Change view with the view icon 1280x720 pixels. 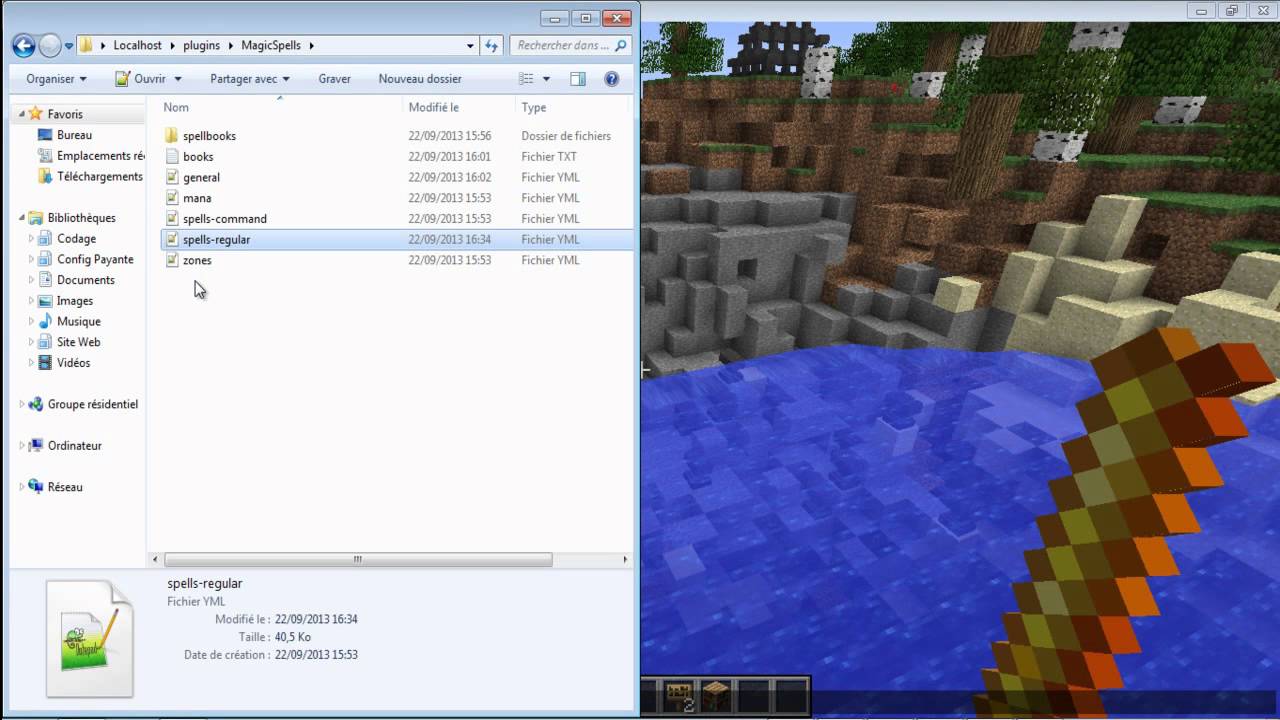click(527, 79)
